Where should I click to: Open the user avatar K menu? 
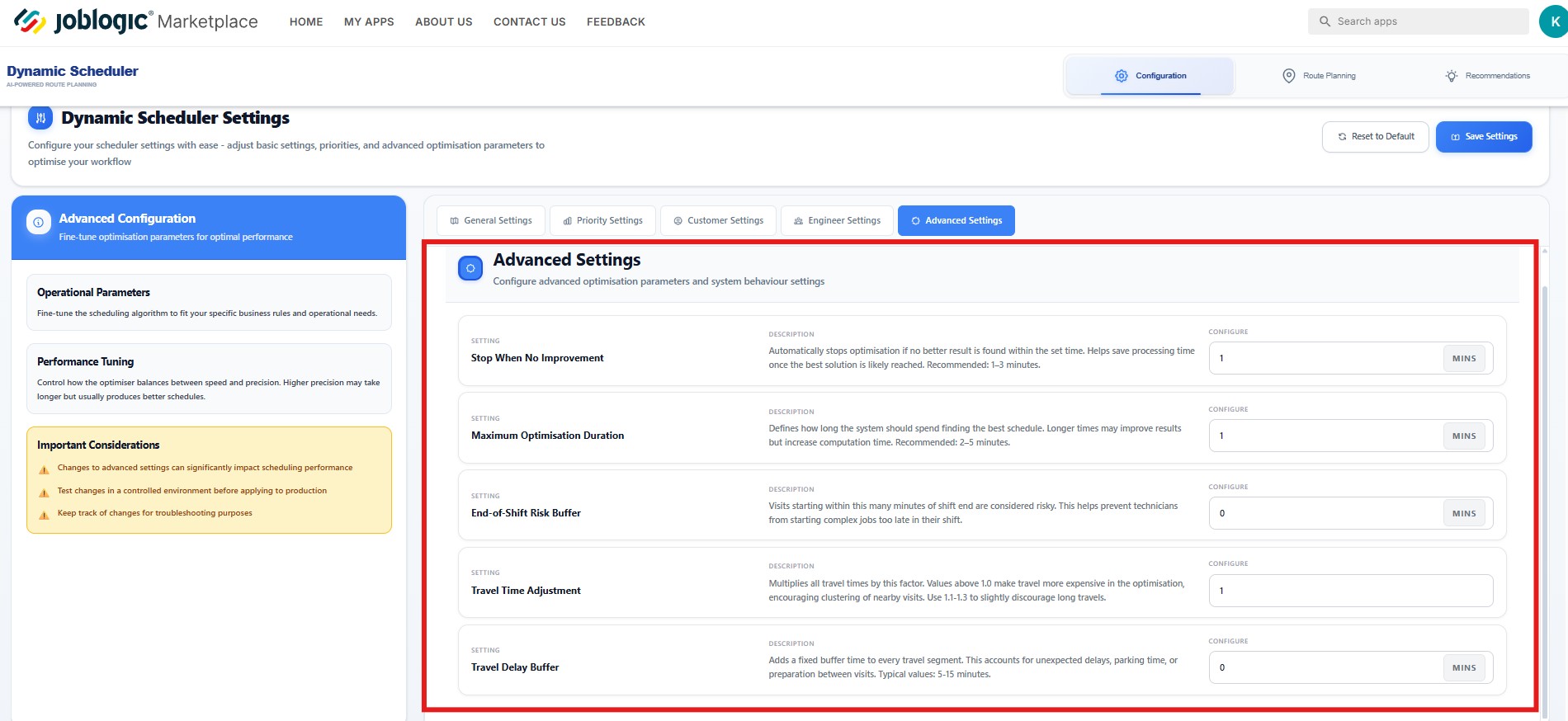pyautogui.click(x=1554, y=21)
